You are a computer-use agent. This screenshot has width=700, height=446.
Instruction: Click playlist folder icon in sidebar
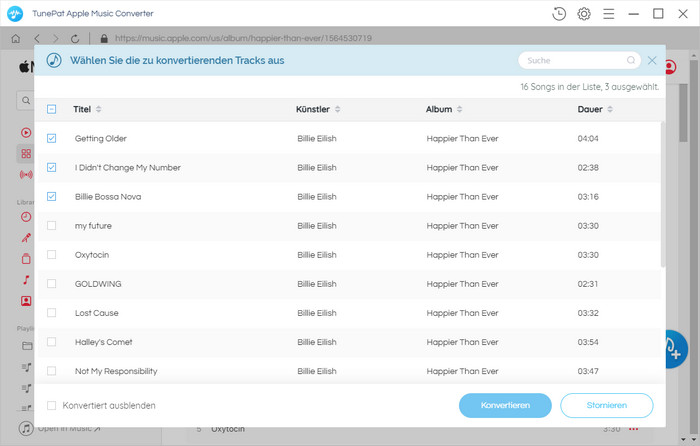click(x=27, y=346)
